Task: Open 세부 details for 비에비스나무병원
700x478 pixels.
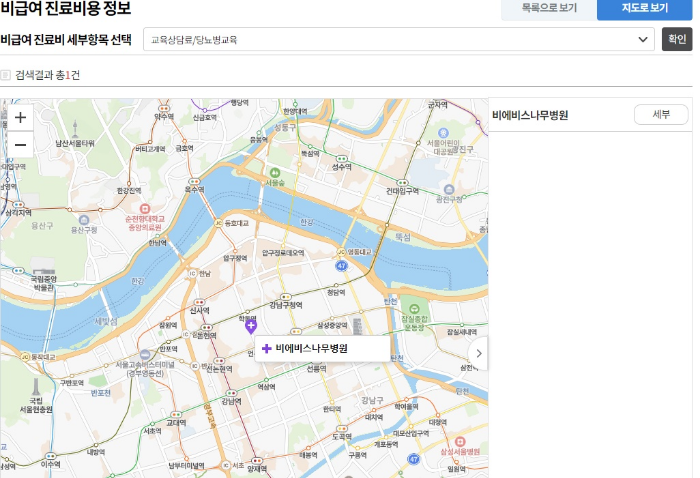Action: (661, 115)
